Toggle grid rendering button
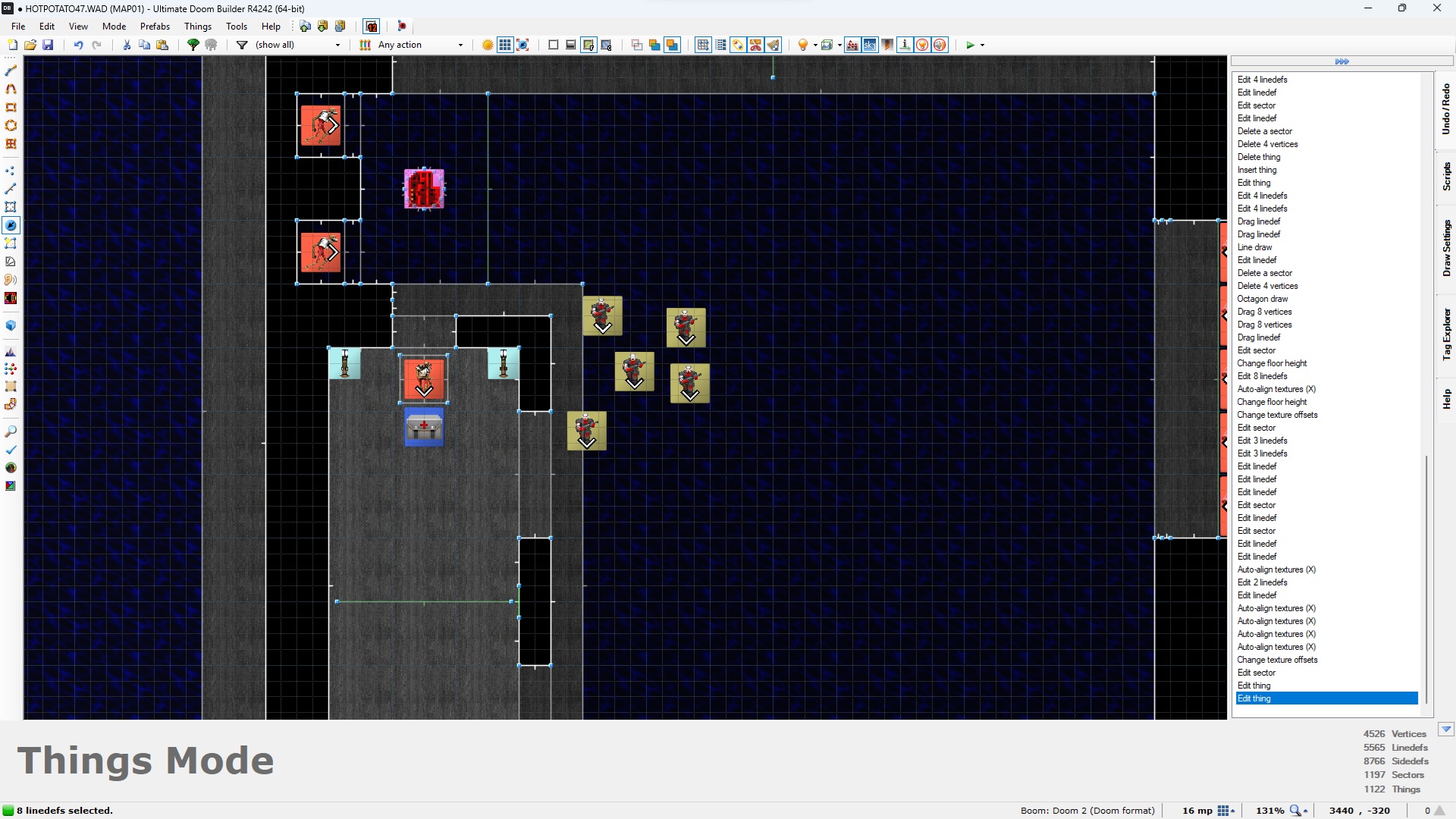This screenshot has height=819, width=1456. point(505,45)
